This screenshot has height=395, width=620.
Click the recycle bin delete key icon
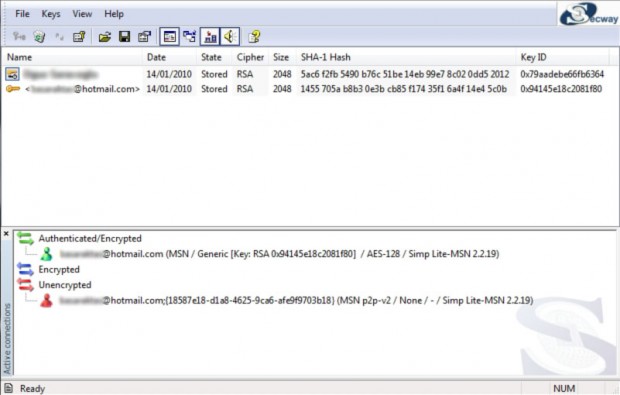(39, 37)
